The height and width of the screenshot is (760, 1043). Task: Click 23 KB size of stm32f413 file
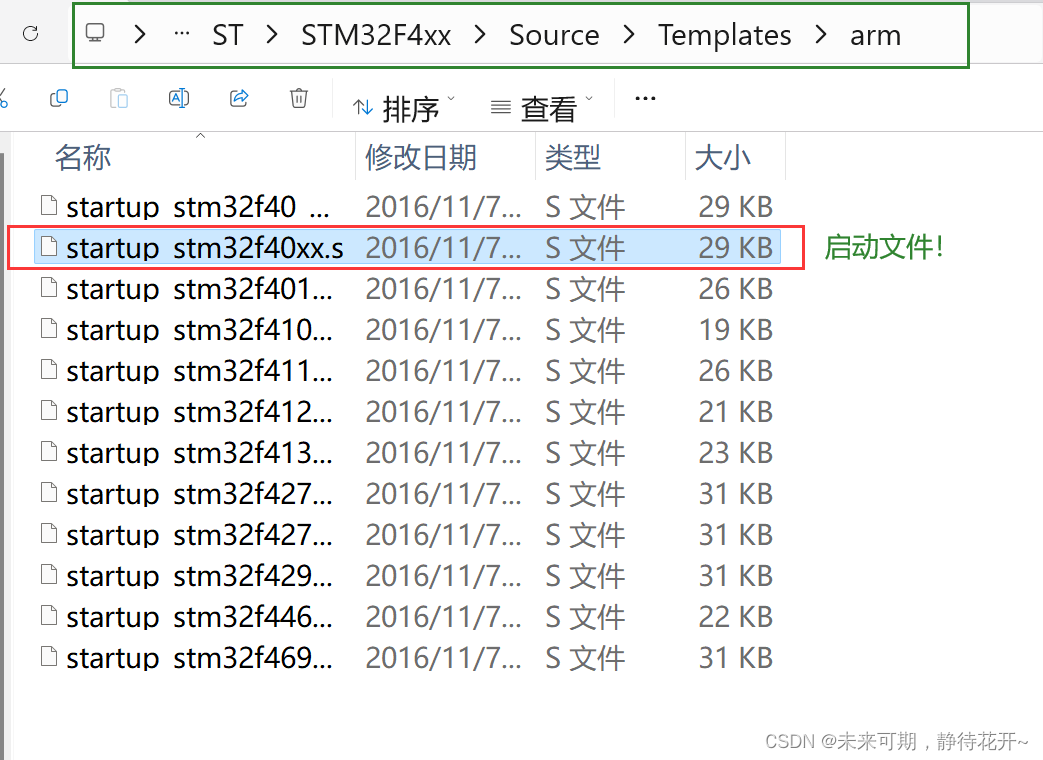(x=736, y=453)
